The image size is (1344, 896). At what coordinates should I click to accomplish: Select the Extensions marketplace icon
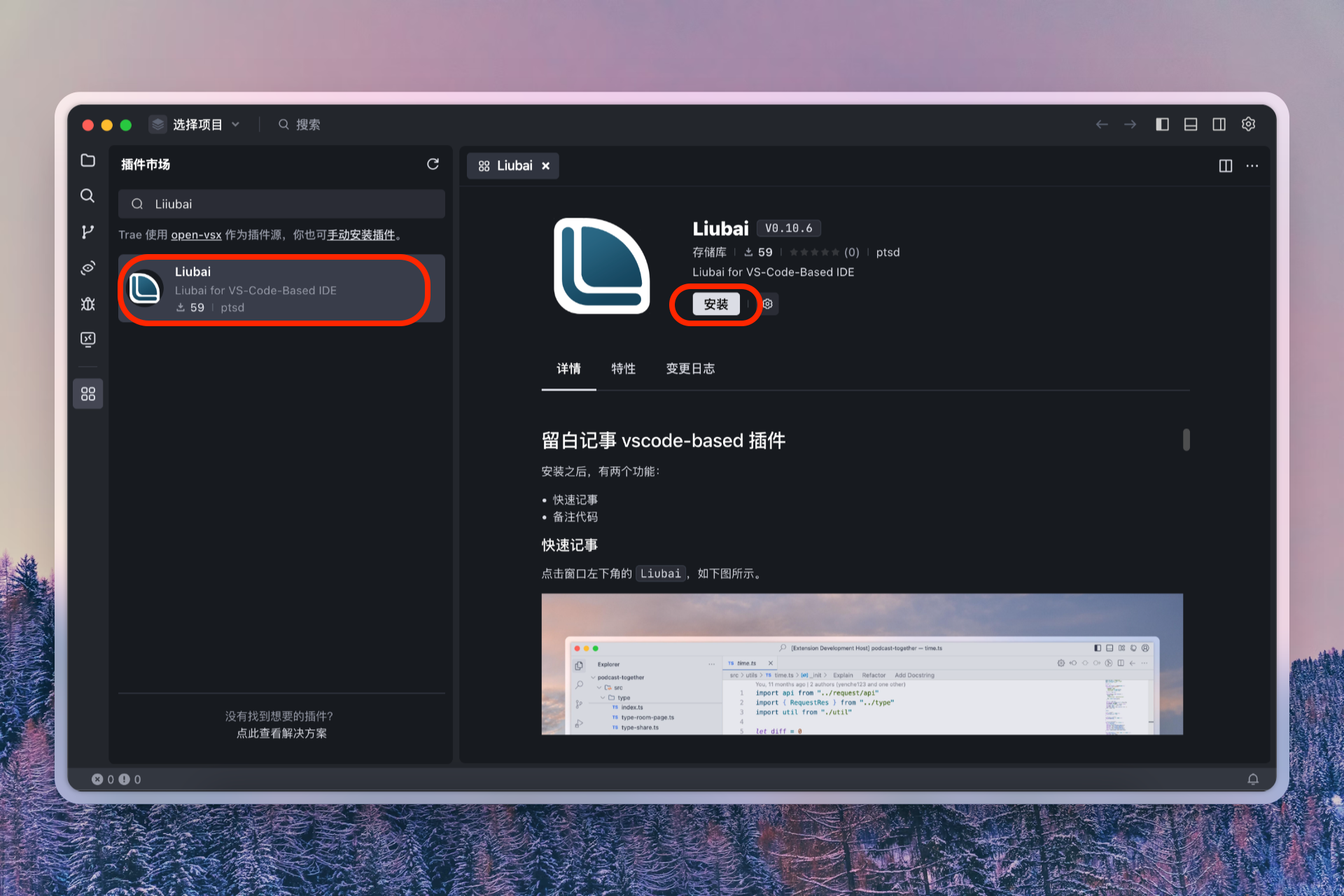[88, 393]
